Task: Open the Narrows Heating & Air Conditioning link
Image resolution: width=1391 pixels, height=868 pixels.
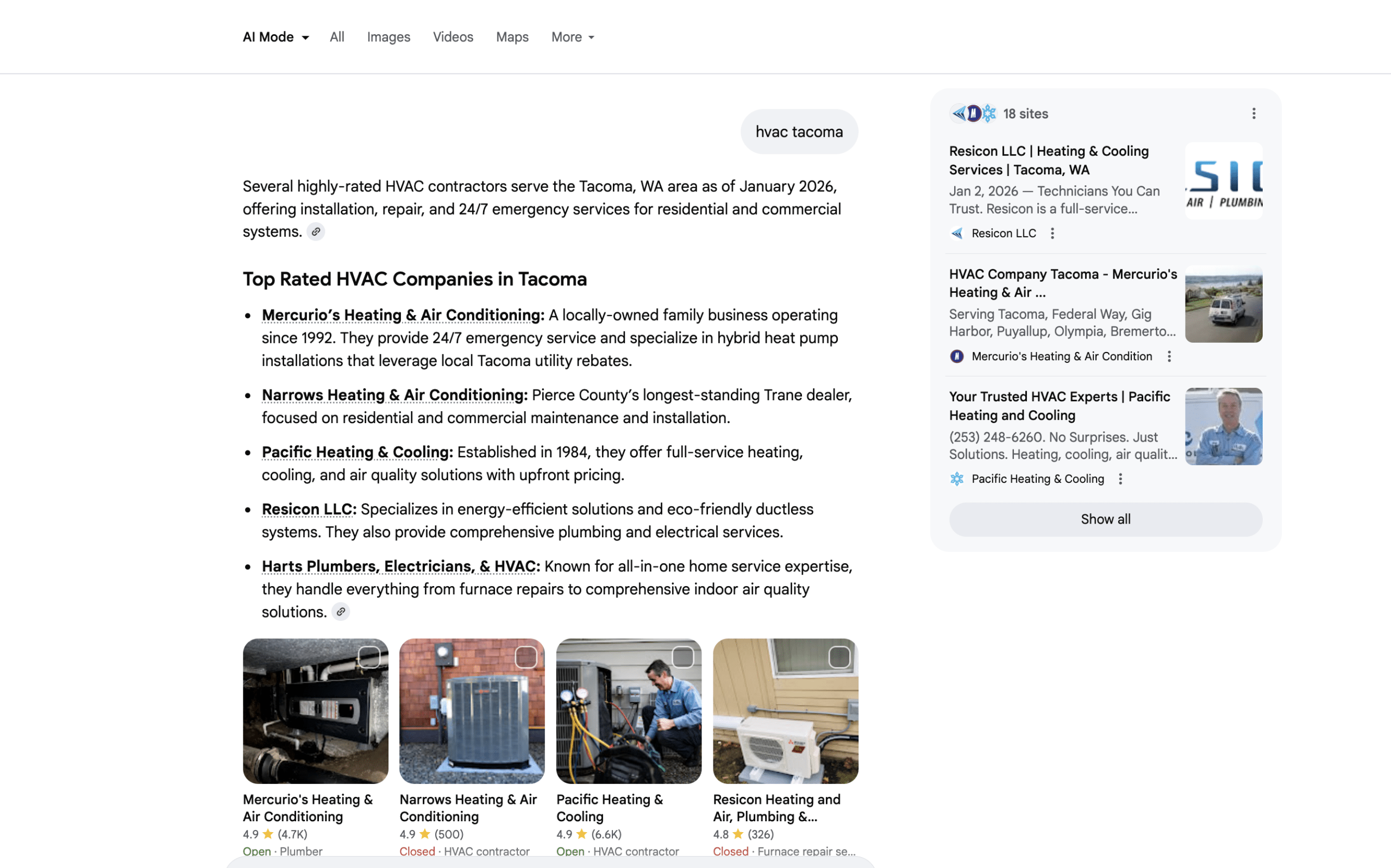Action: pyautogui.click(x=394, y=395)
